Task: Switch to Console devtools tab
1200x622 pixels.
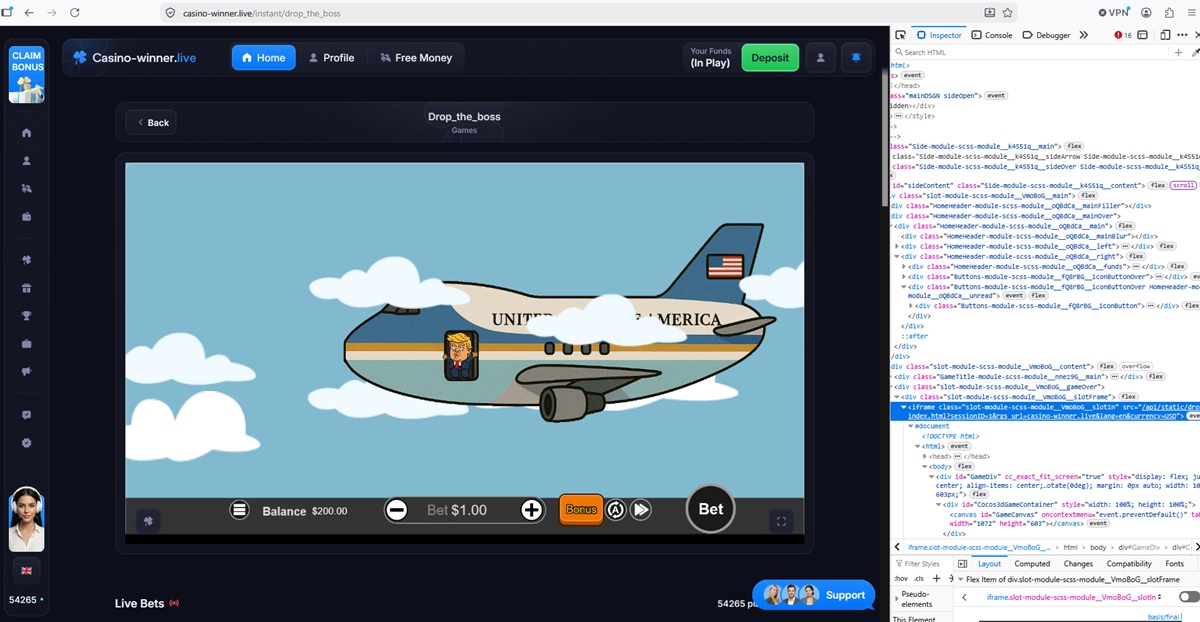Action: [x=992, y=35]
